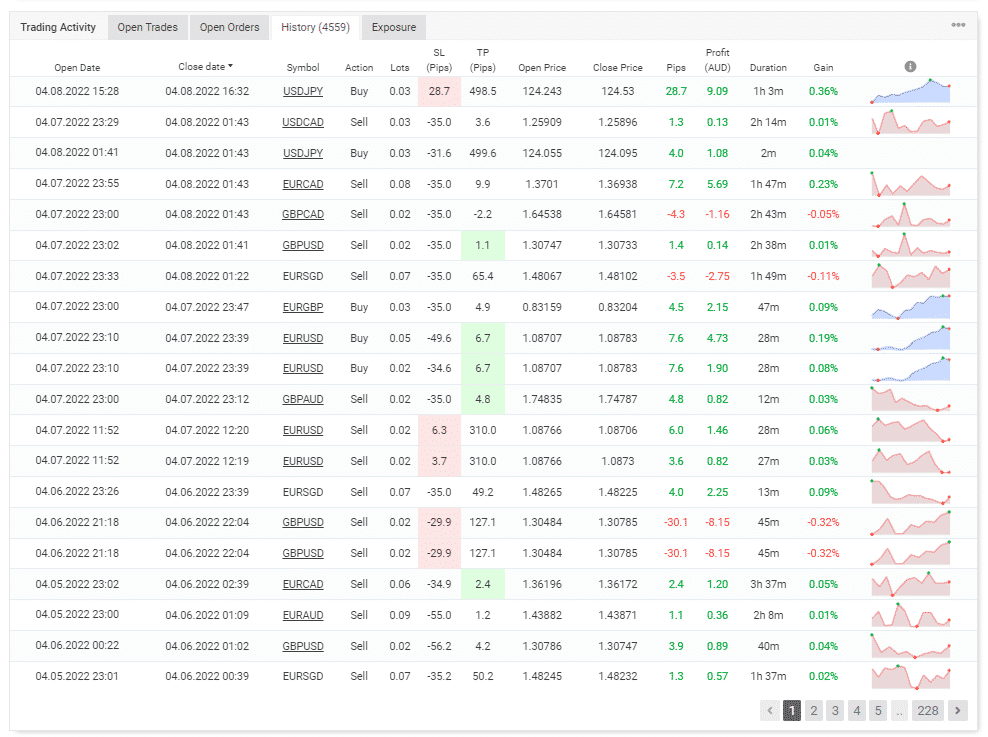Viewport: 988px width, 737px height.
Task: Sort by Close date column arrow
Action: [231, 66]
